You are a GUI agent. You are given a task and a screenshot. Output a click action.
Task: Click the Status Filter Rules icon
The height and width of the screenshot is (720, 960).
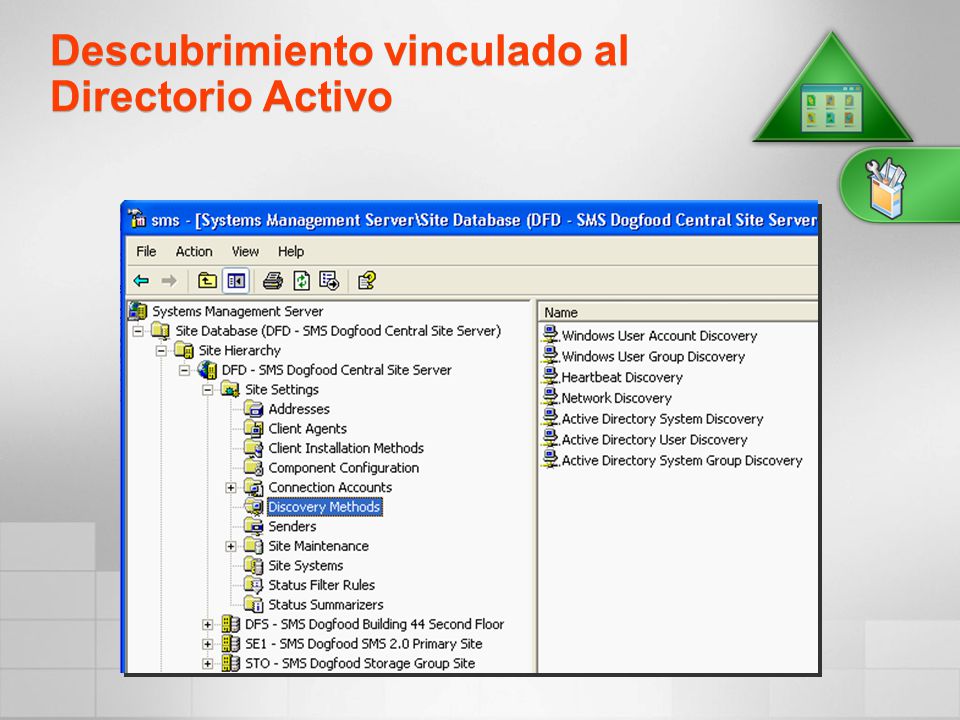(253, 585)
